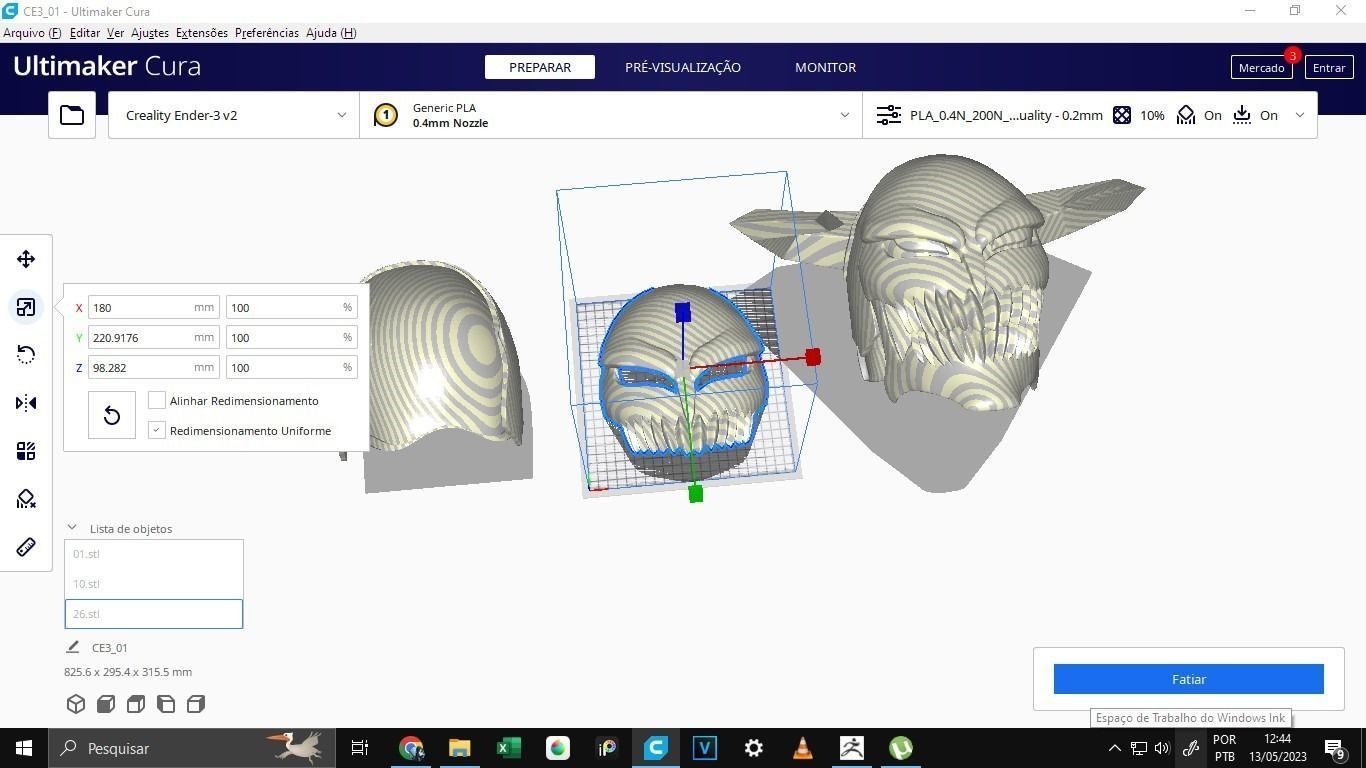
Task: Select the Move tool
Action: click(x=26, y=259)
